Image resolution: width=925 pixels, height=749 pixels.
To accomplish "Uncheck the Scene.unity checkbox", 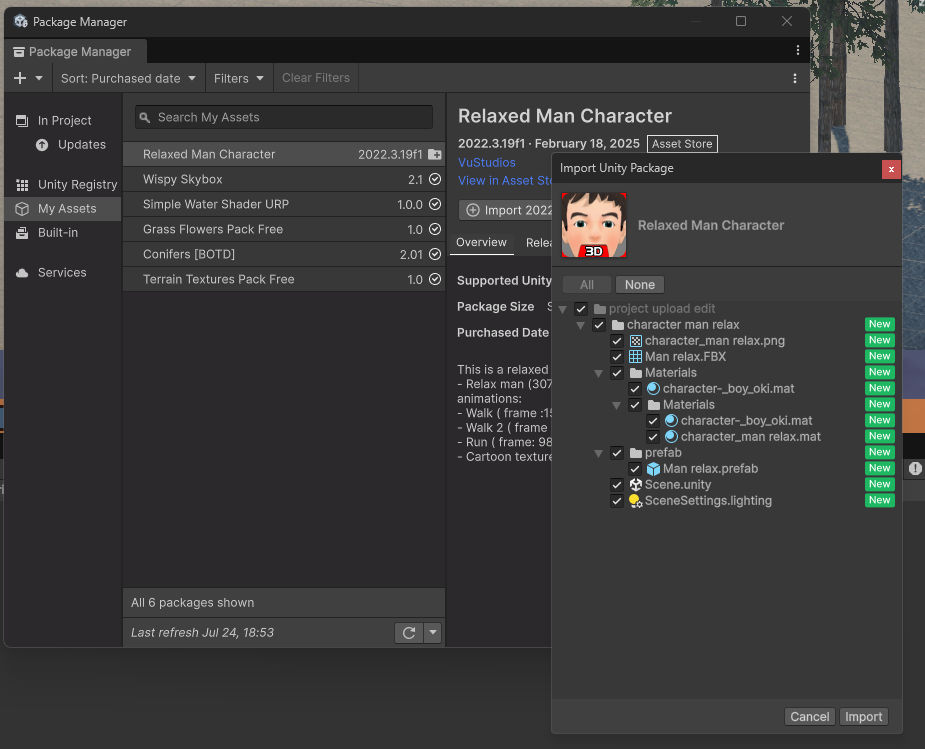I will tap(617, 485).
